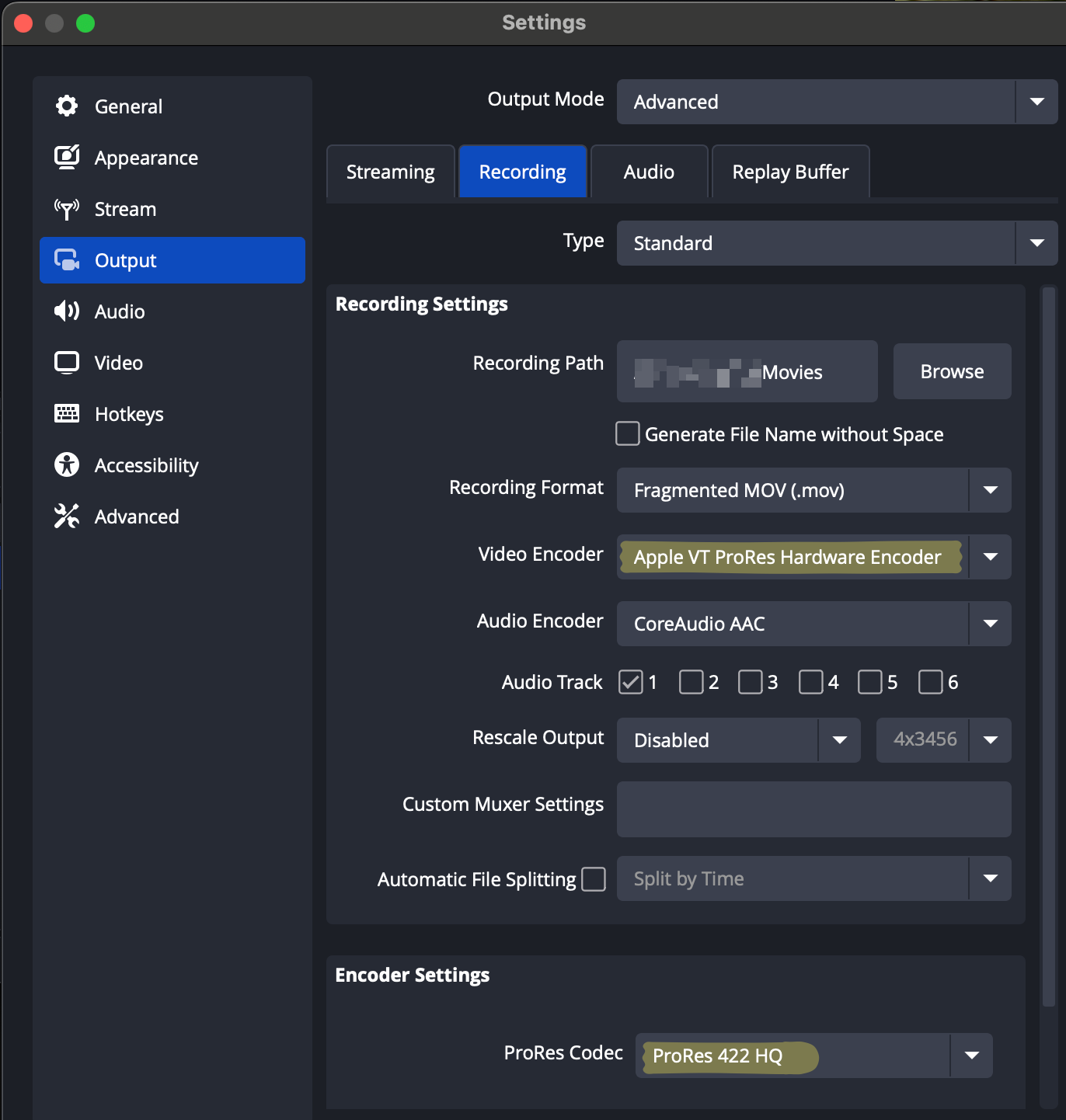Switch to the Replay Buffer tab
Image resolution: width=1066 pixels, height=1120 pixels.
[790, 172]
